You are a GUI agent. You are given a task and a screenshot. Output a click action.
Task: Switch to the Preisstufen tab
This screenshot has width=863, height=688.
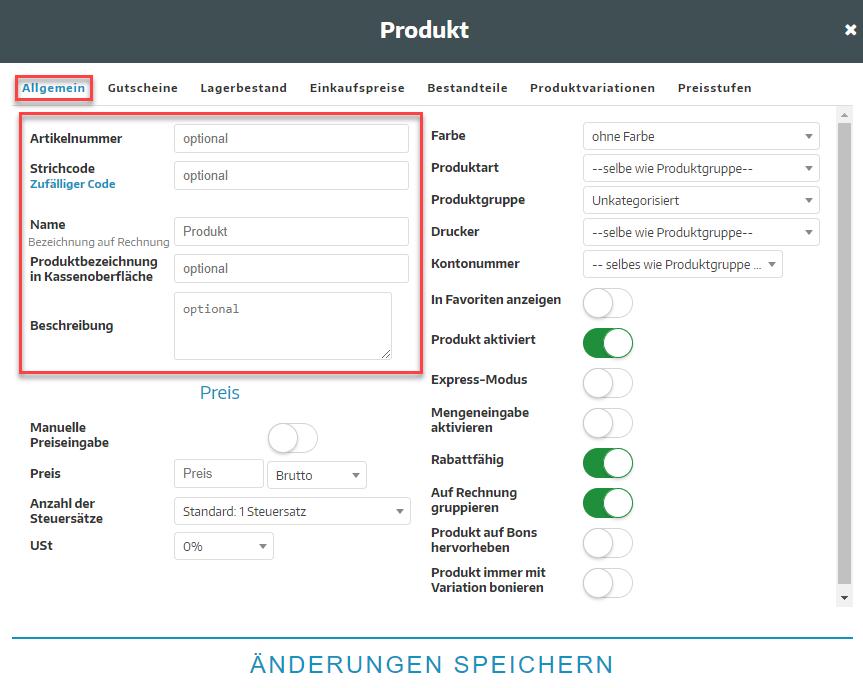tap(714, 88)
